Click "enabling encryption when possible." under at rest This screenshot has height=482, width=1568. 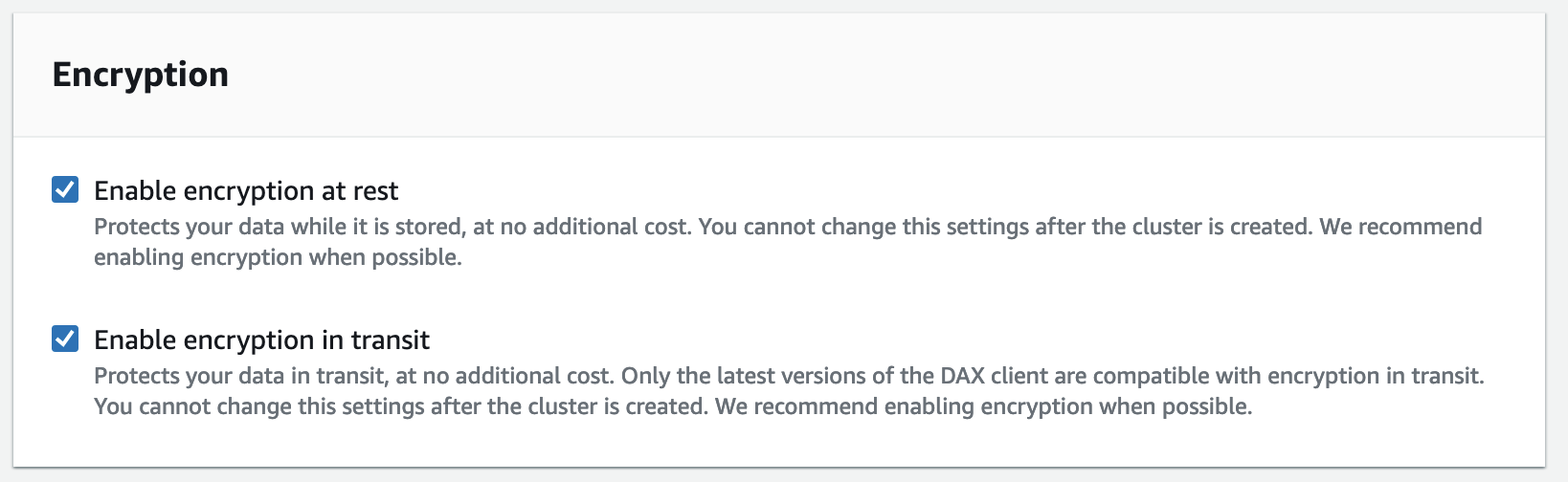[x=278, y=257]
